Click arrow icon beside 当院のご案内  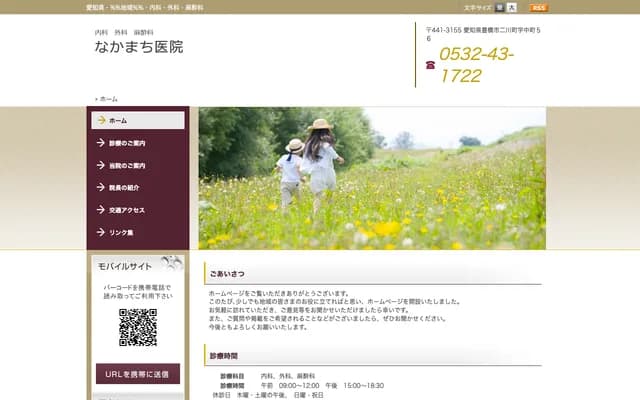tap(101, 165)
